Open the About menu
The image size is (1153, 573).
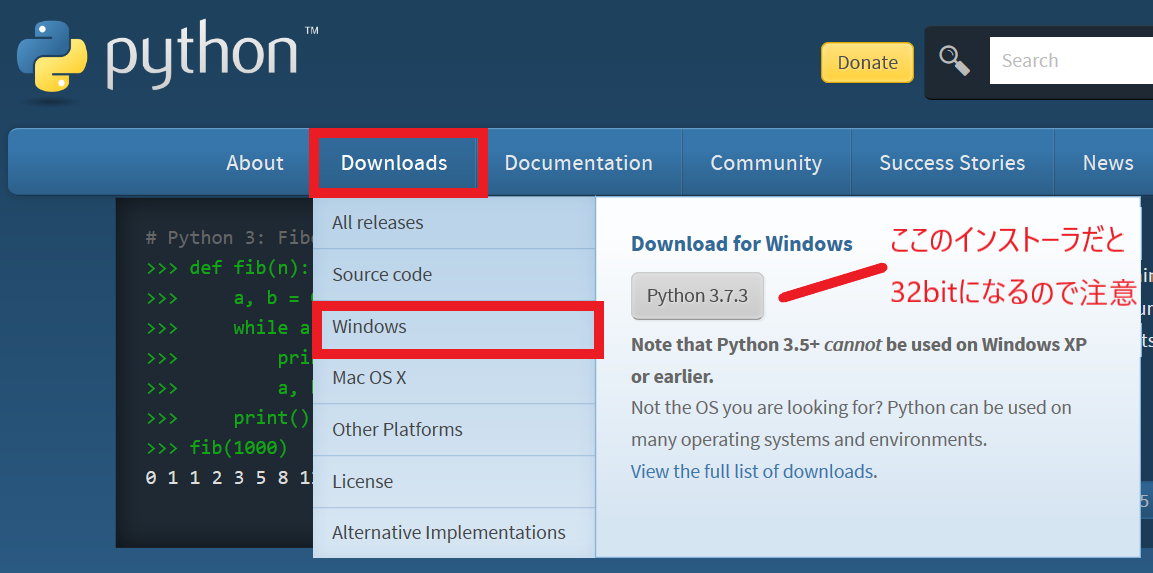(255, 163)
